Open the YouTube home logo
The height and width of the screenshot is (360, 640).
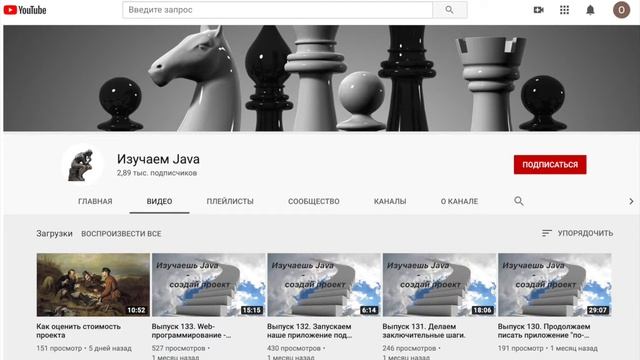[25, 10]
